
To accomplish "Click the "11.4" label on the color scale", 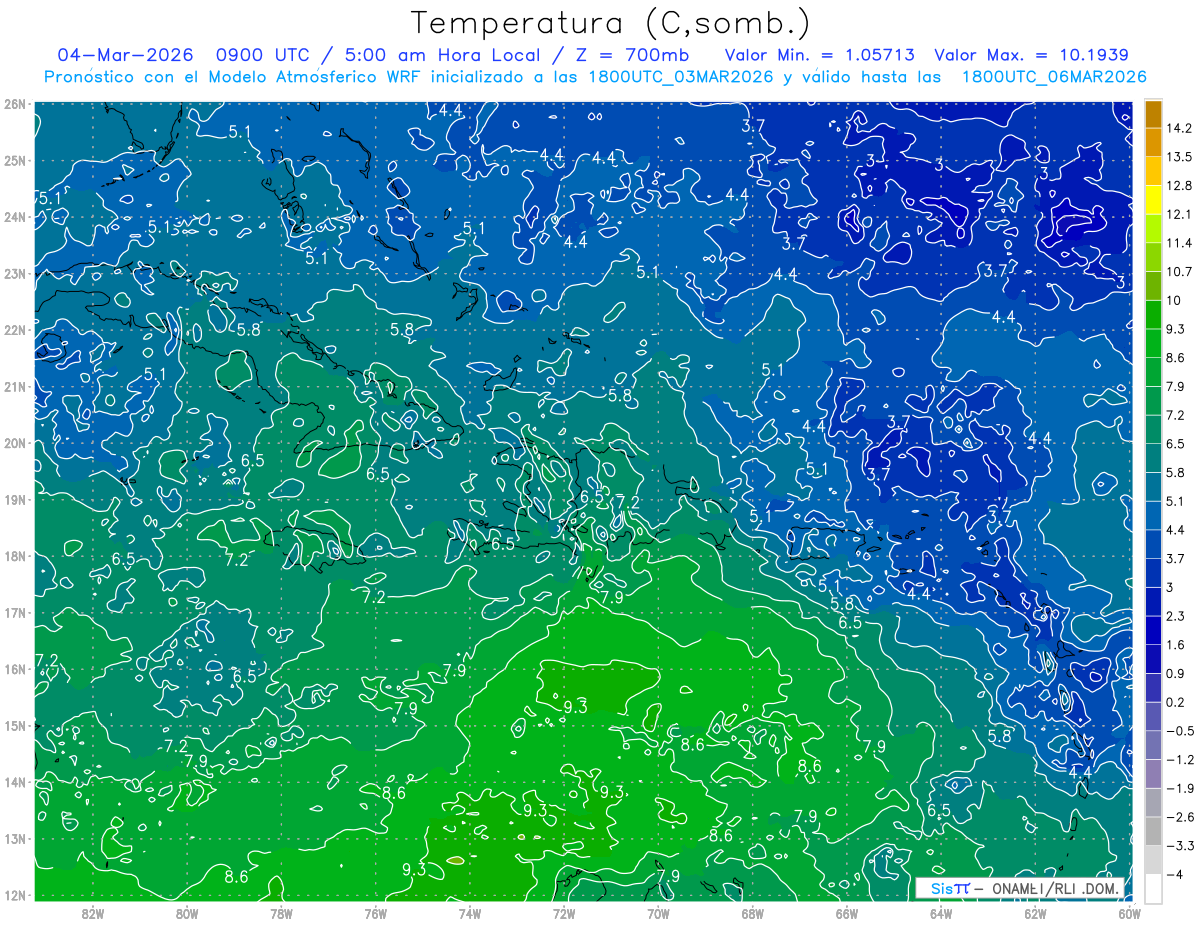I will 1178,243.
